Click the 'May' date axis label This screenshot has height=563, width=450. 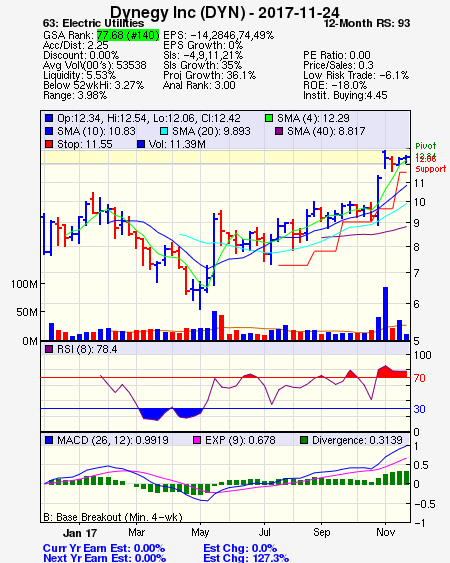200,532
